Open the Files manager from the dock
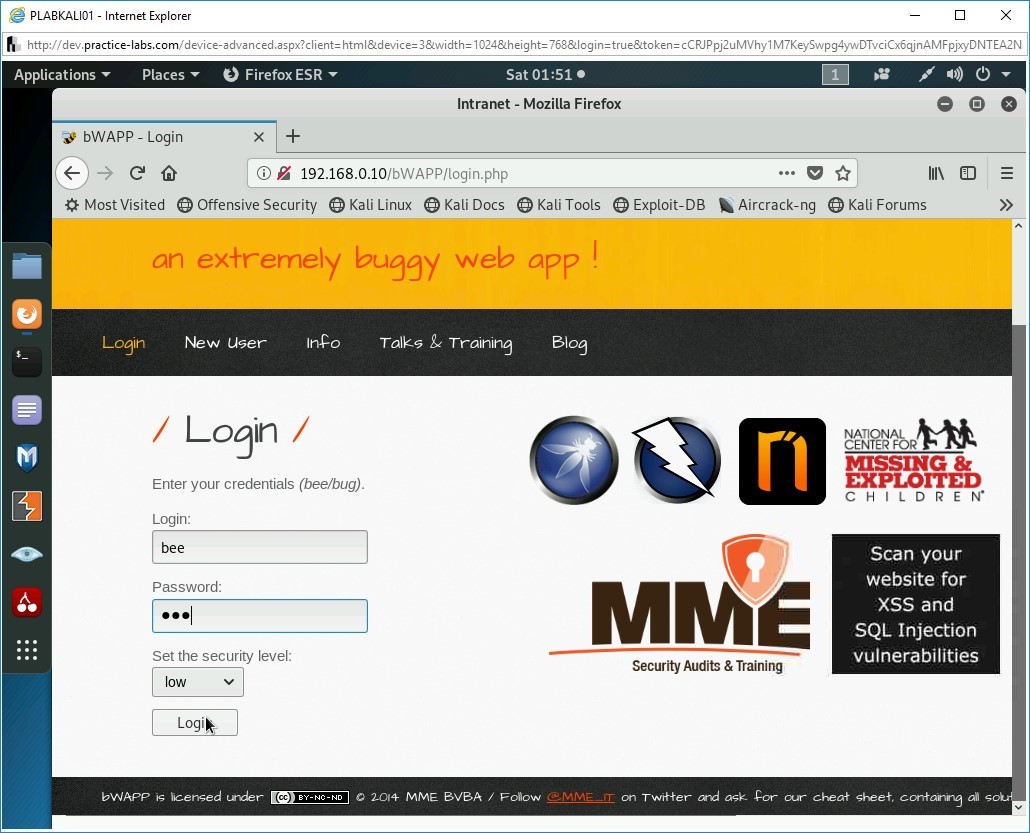 [26, 265]
